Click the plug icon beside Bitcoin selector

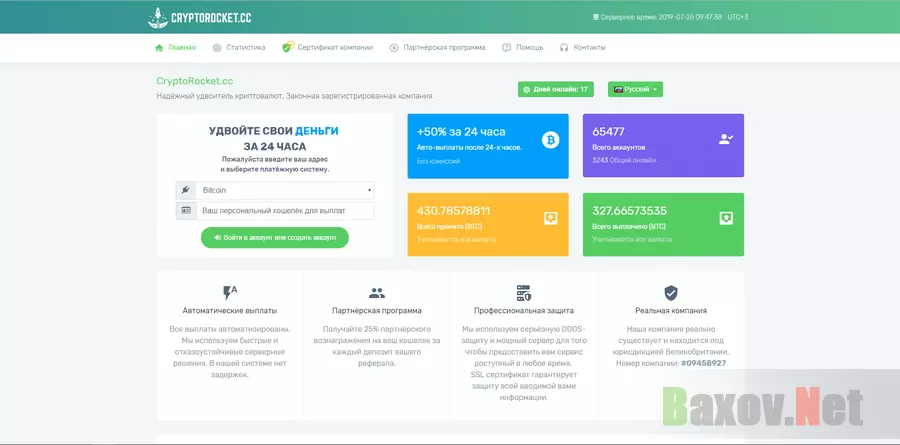click(185, 190)
